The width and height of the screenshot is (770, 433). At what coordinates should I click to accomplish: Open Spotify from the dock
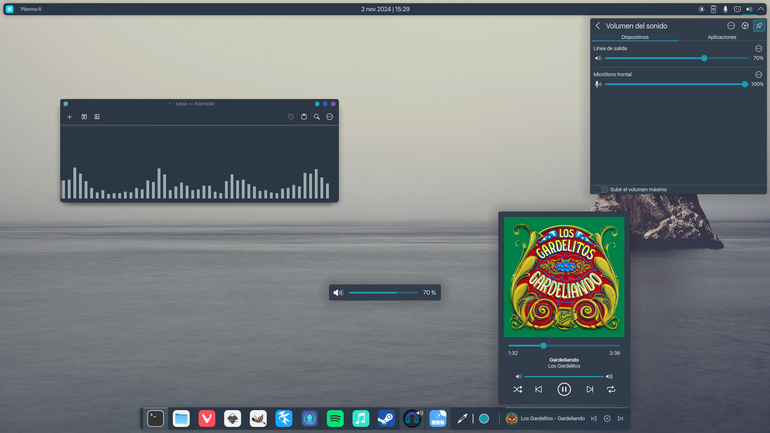pos(335,419)
